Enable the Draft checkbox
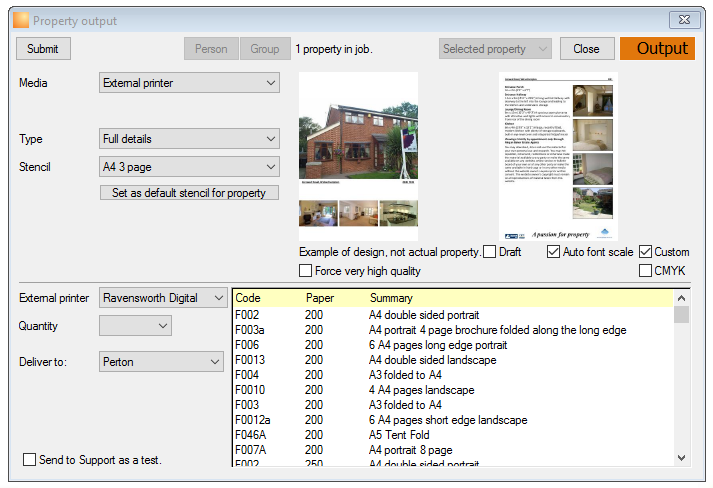This screenshot has width=713, height=488. [x=489, y=252]
